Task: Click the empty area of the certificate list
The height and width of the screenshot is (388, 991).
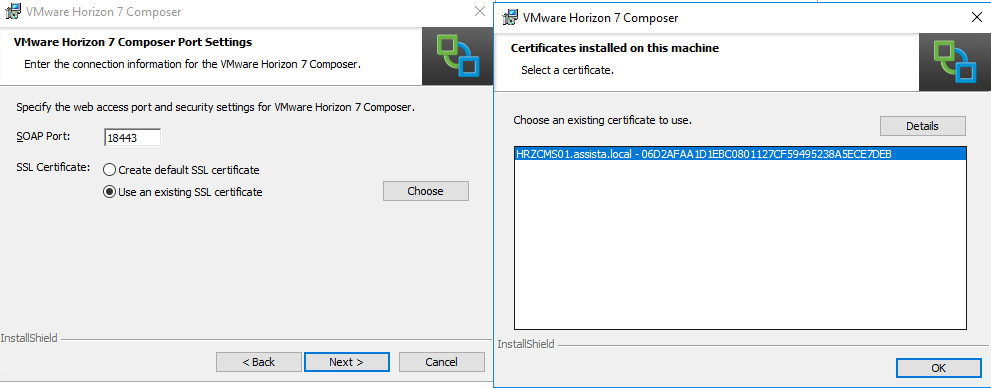Action: 739,243
